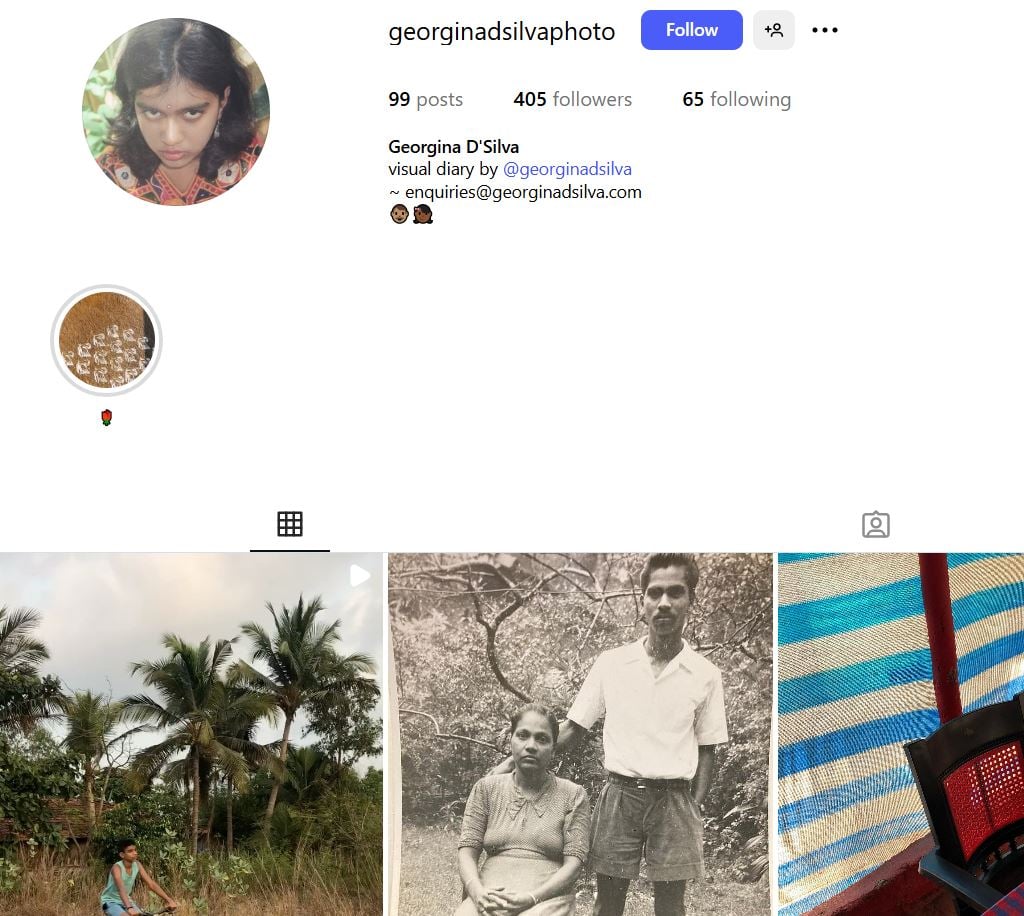
Task: View the 405 followers list
Action: pos(572,99)
